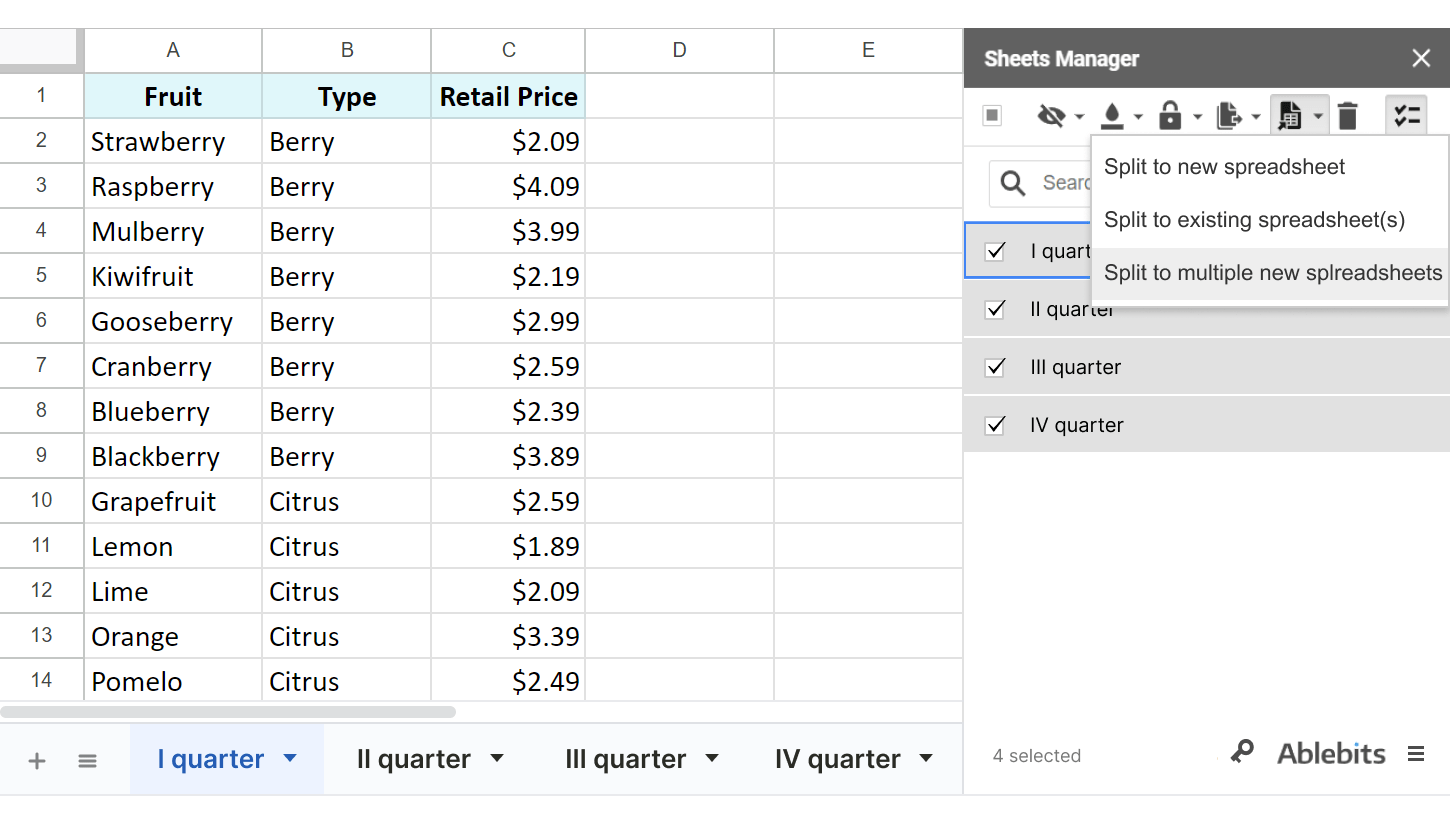This screenshot has width=1450, height=820.
Task: Expand the hide sheets dropdown arrow
Action: pos(1079,117)
